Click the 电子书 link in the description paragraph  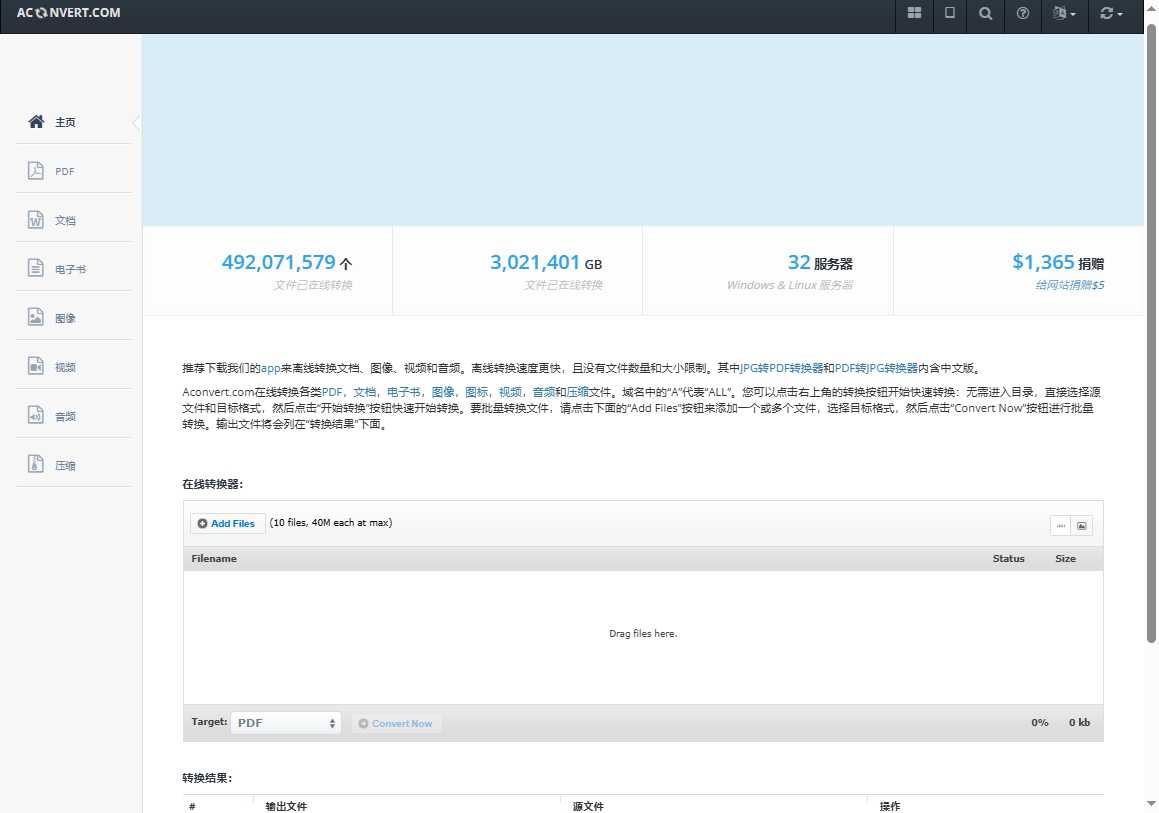point(404,392)
